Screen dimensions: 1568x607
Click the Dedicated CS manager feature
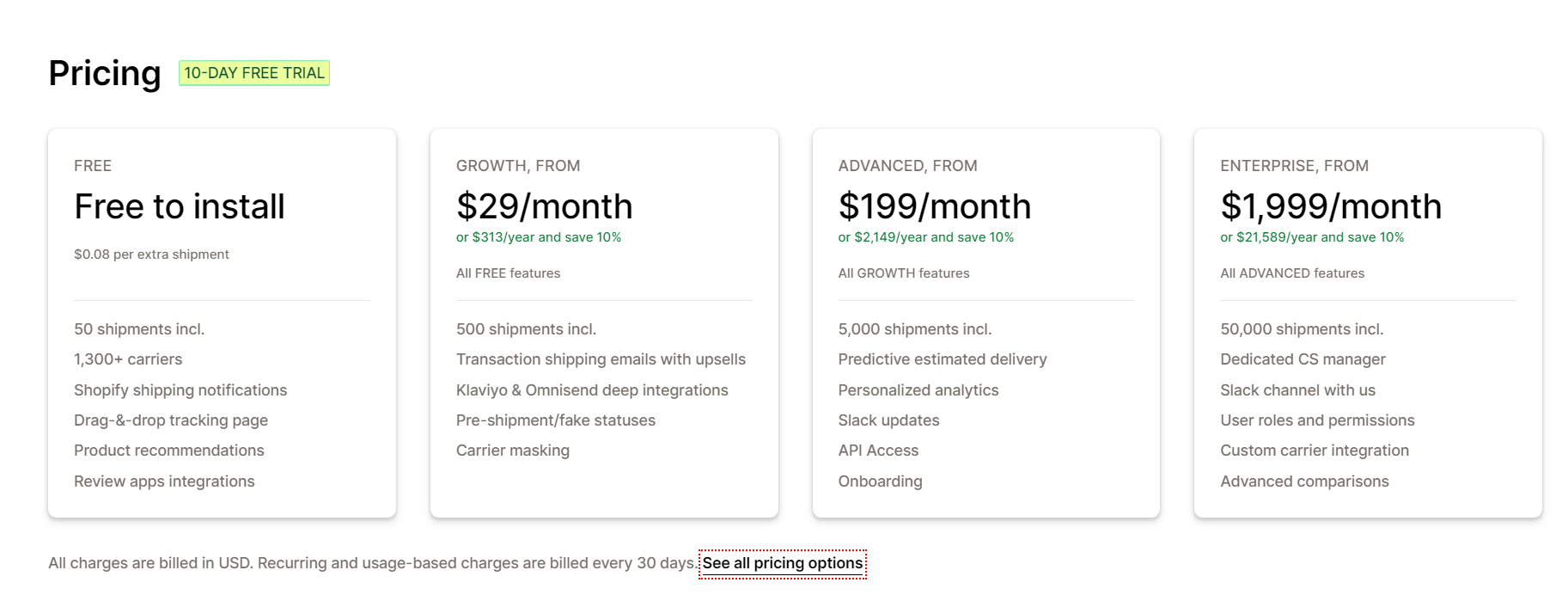1303,359
